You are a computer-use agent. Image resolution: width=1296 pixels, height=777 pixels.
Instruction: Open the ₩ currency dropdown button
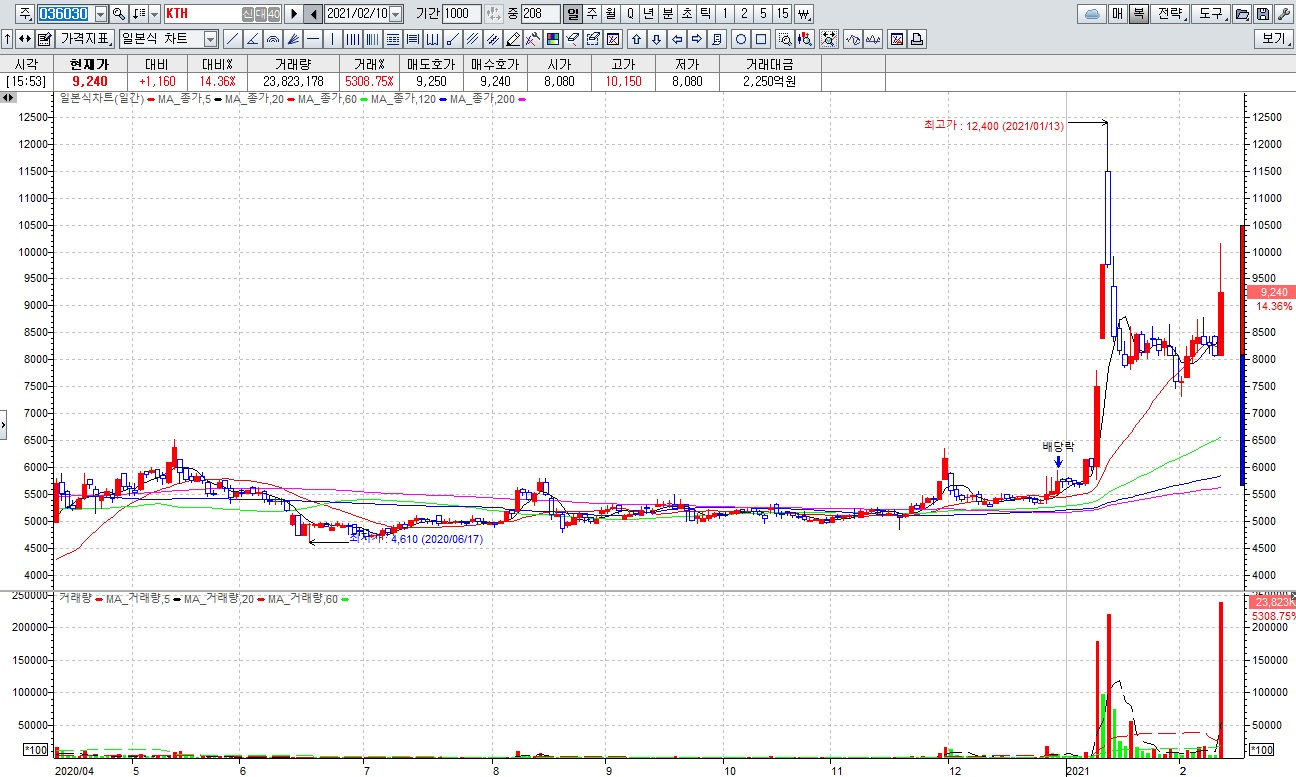click(804, 13)
